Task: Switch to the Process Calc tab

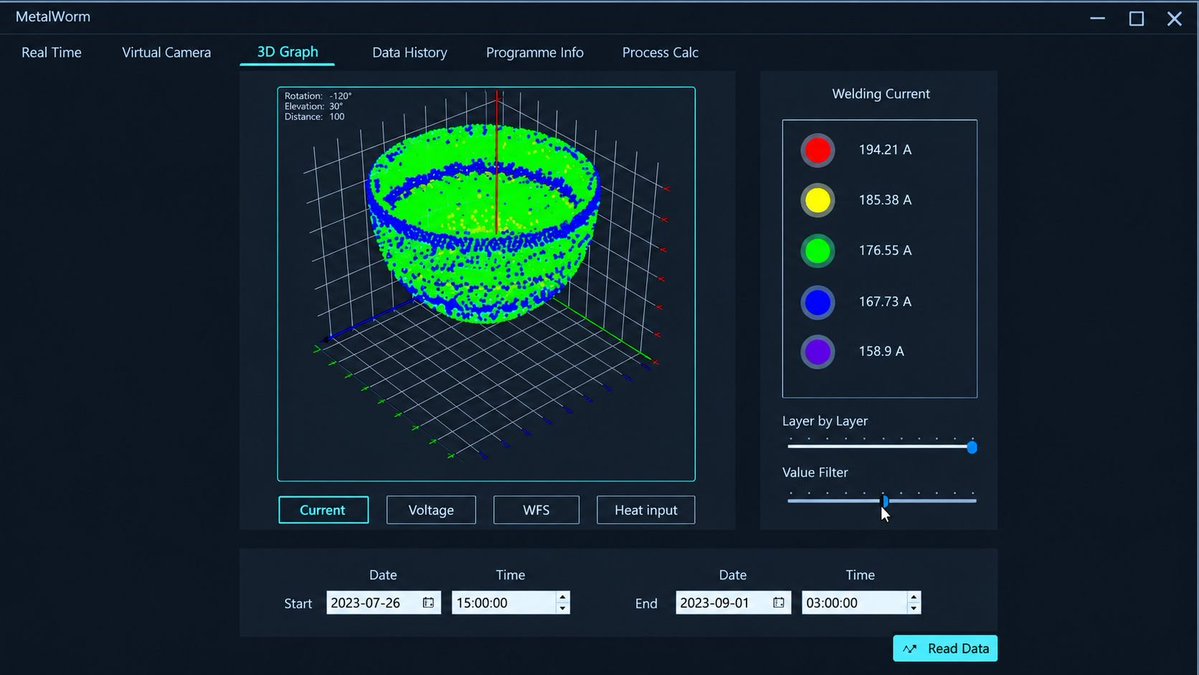Action: (x=660, y=52)
